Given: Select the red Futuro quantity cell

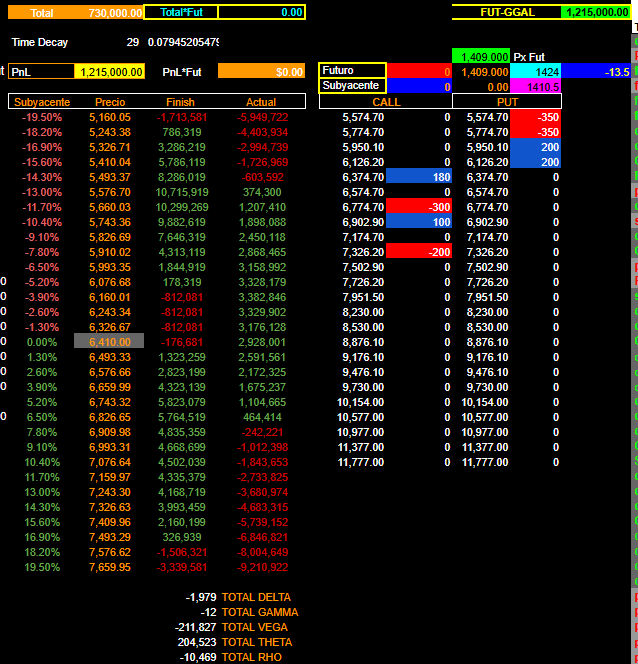Looking at the screenshot, I should [419, 72].
